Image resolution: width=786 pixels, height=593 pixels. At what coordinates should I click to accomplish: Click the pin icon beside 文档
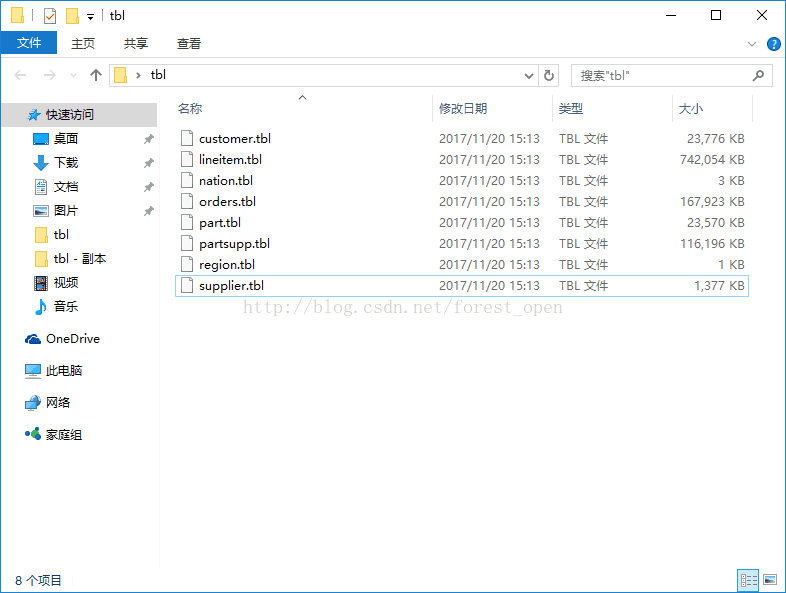coord(148,187)
